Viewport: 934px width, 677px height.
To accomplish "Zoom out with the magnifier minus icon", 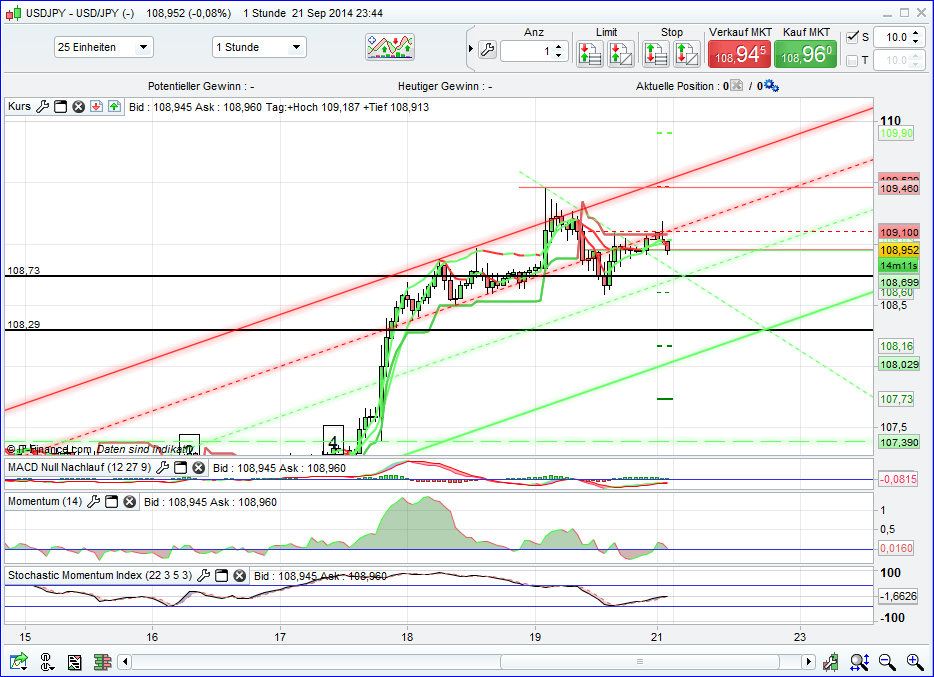I will [x=886, y=662].
